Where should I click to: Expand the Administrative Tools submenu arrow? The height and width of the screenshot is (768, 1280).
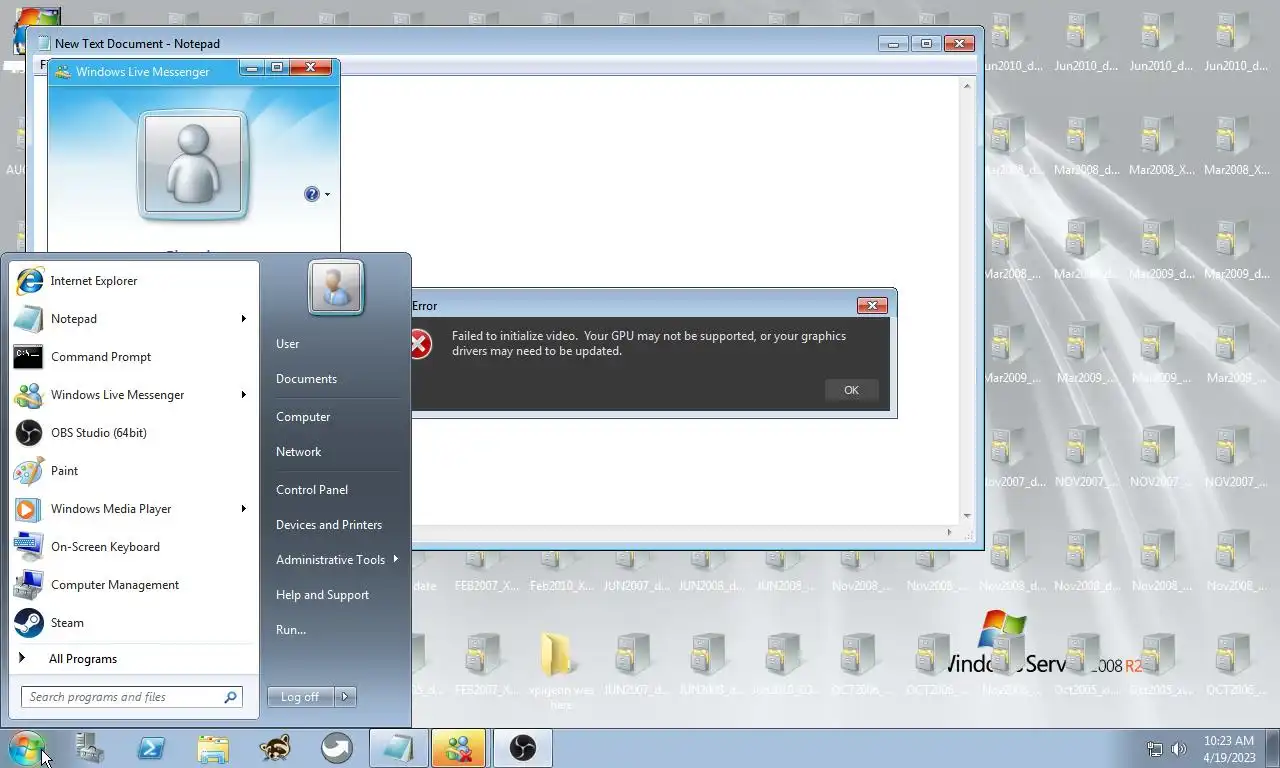pos(396,559)
